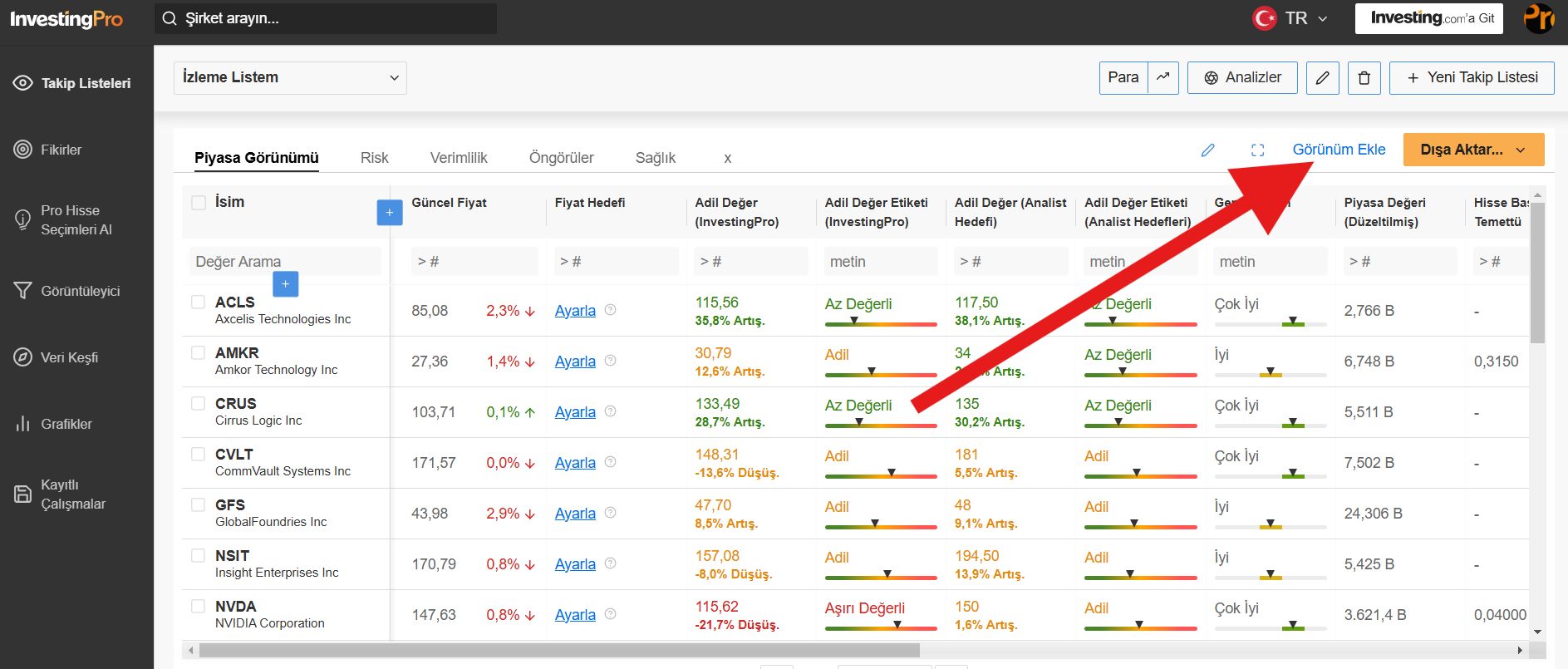The image size is (1568, 669).
Task: Open Grafikler in sidebar
Action: click(x=53, y=424)
